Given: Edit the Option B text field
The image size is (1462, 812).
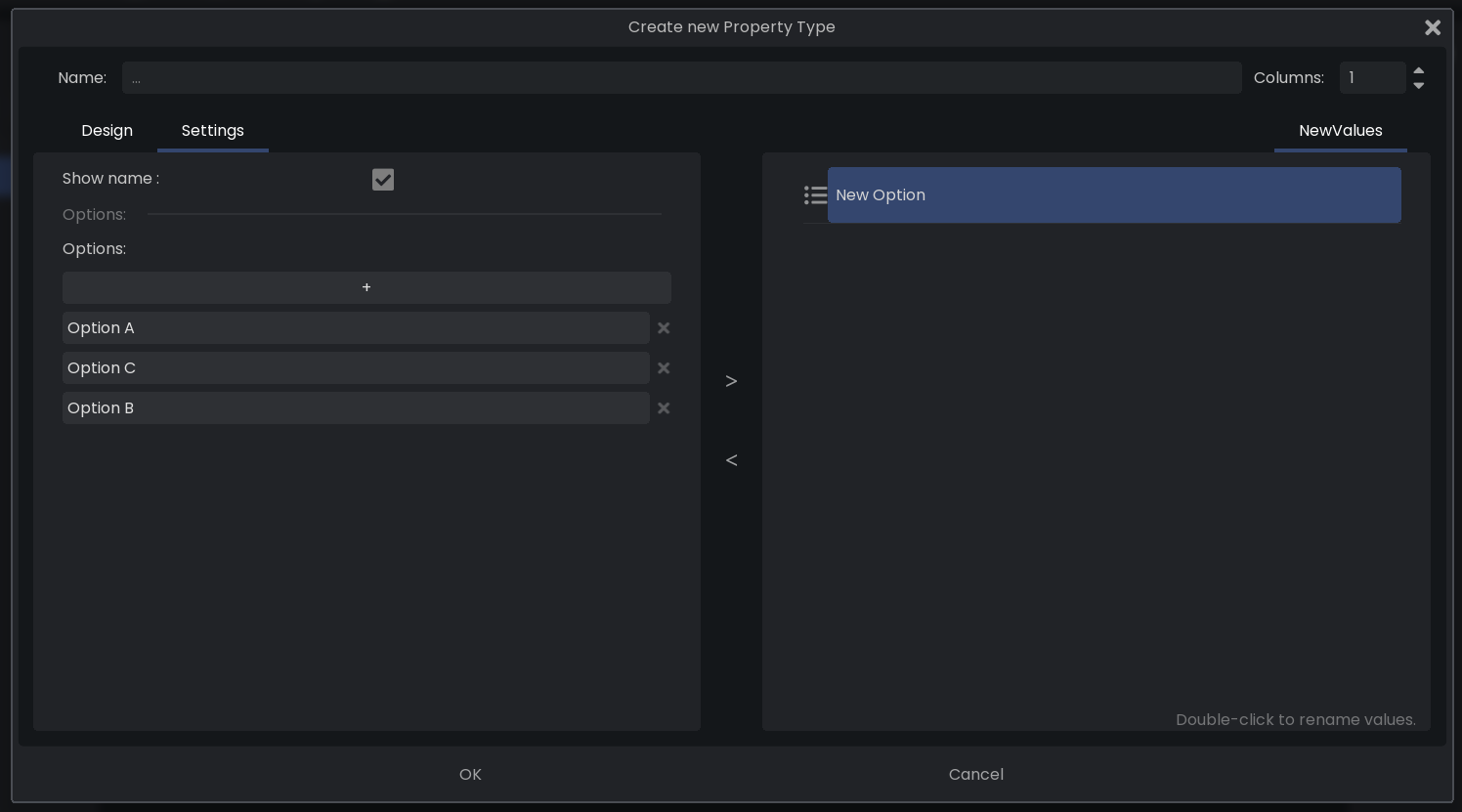Looking at the screenshot, I should [x=356, y=408].
